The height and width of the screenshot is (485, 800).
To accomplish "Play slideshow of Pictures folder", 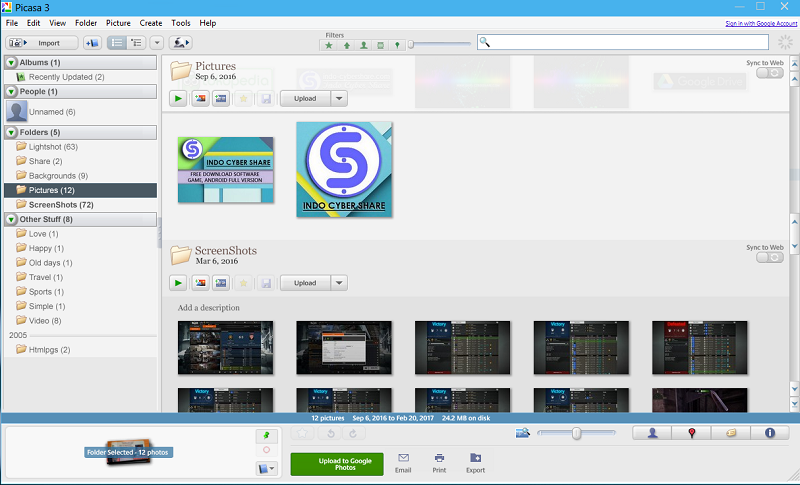I will tap(178, 98).
